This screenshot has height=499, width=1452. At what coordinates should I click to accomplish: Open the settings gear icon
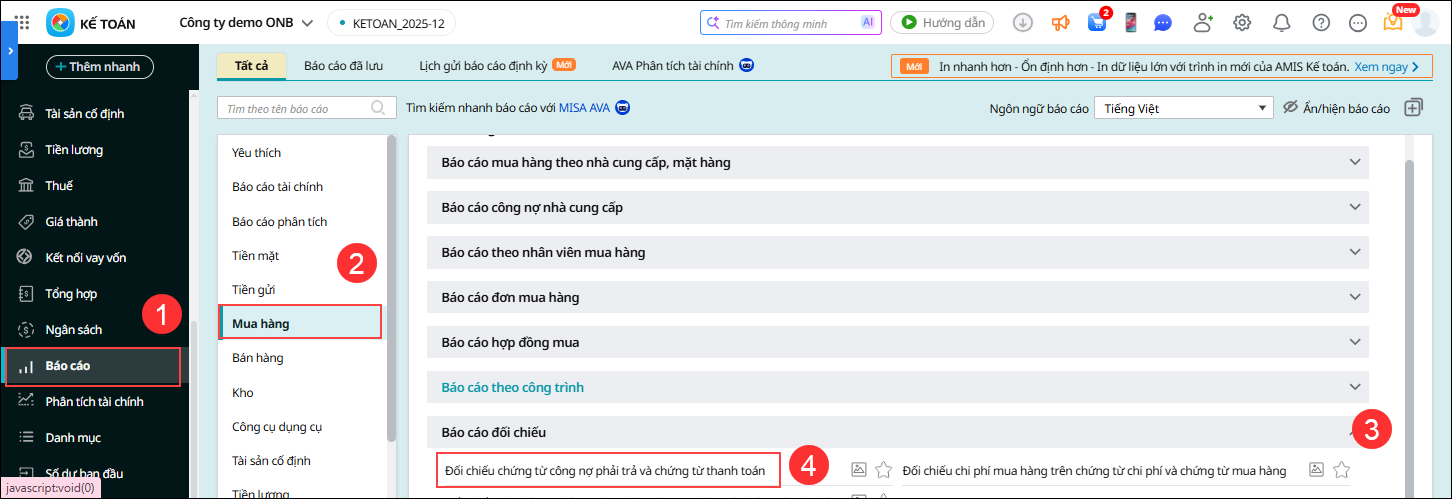click(x=1242, y=22)
